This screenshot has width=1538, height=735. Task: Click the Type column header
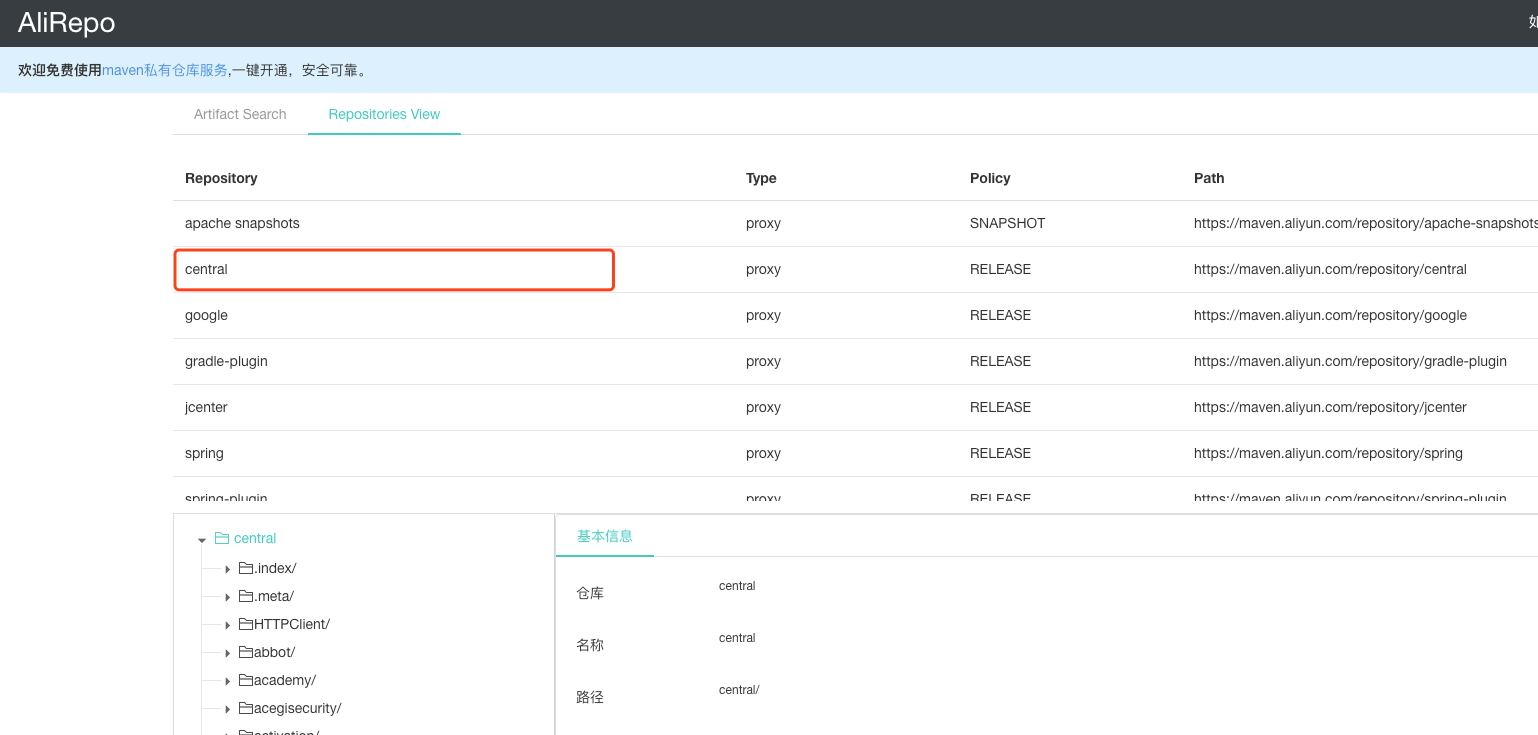[x=761, y=178]
